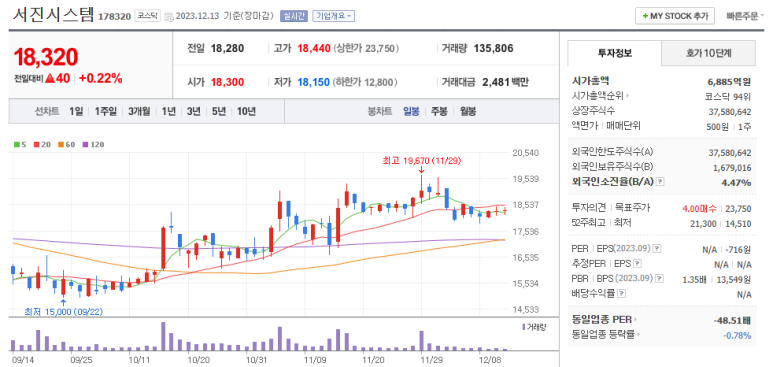This screenshot has height=367, width=773.
Task: Select the 1년 line chart period
Action: [169, 111]
